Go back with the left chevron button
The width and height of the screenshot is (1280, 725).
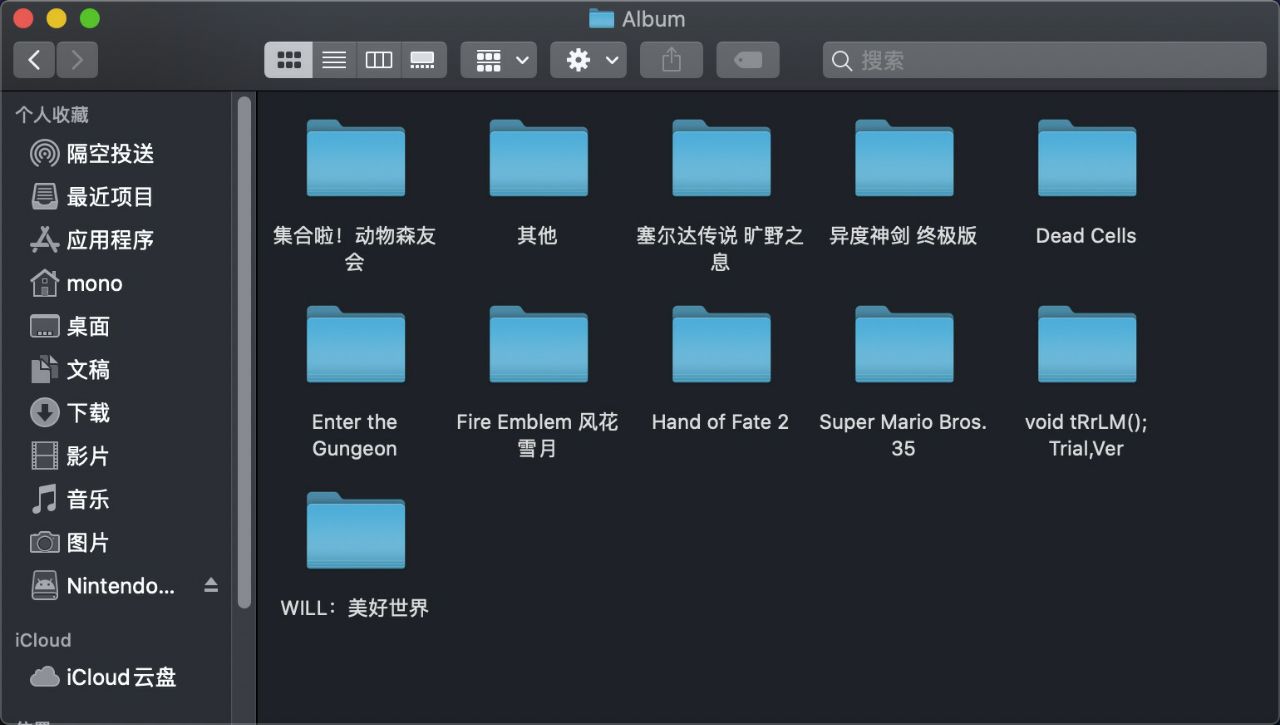click(x=34, y=60)
